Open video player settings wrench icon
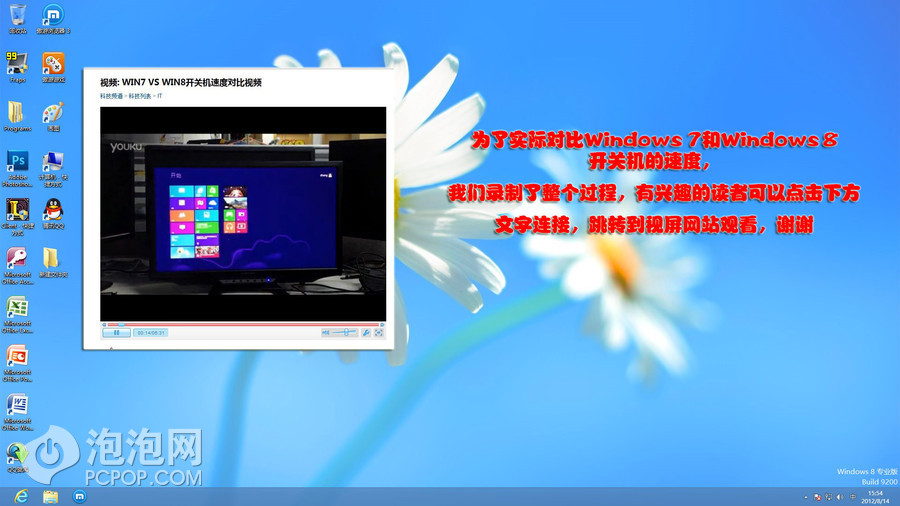The width and height of the screenshot is (900, 506). [x=366, y=332]
